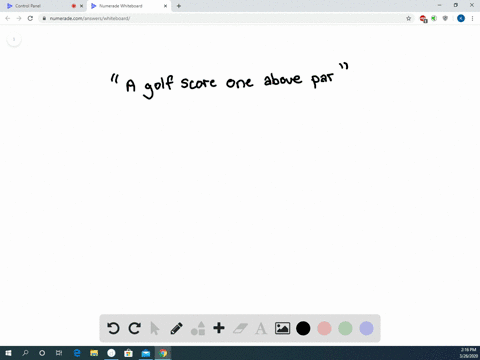Viewport: 480px width, 360px height.
Task: Open Task View on taskbar
Action: click(x=59, y=353)
